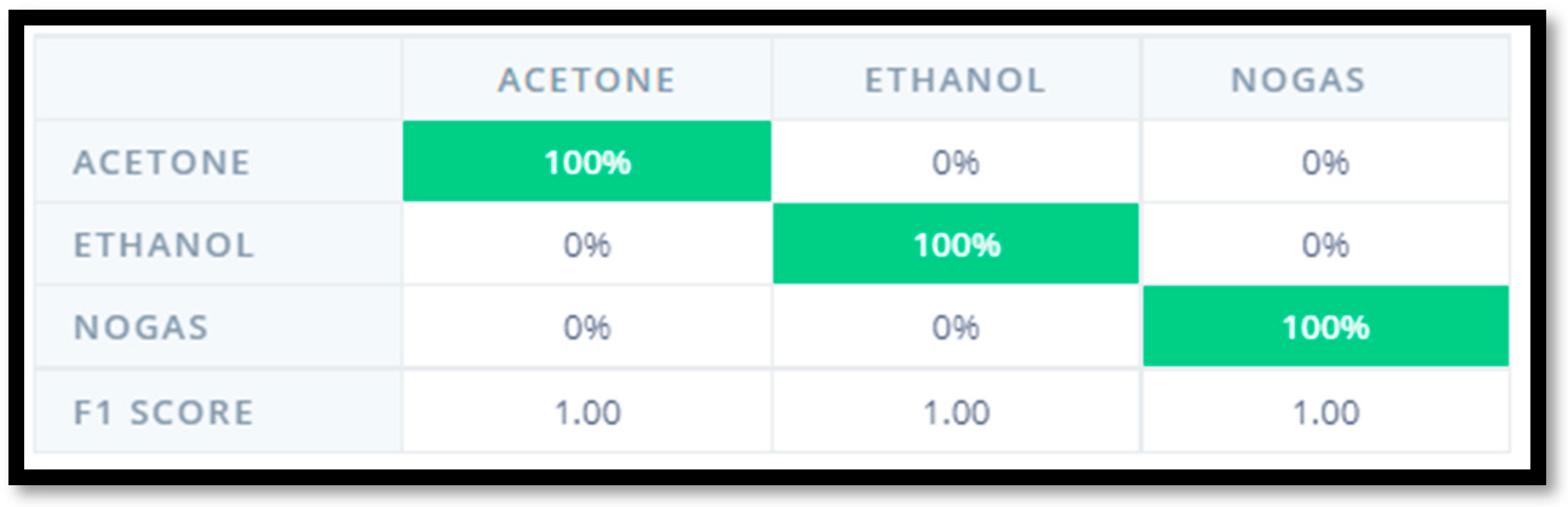
Task: Click F1 score 1.00 under NOGAS column
Action: (x=1325, y=412)
